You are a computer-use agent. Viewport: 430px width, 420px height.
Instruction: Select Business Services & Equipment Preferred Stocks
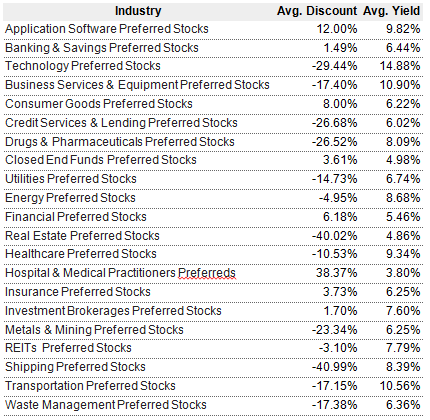point(137,85)
